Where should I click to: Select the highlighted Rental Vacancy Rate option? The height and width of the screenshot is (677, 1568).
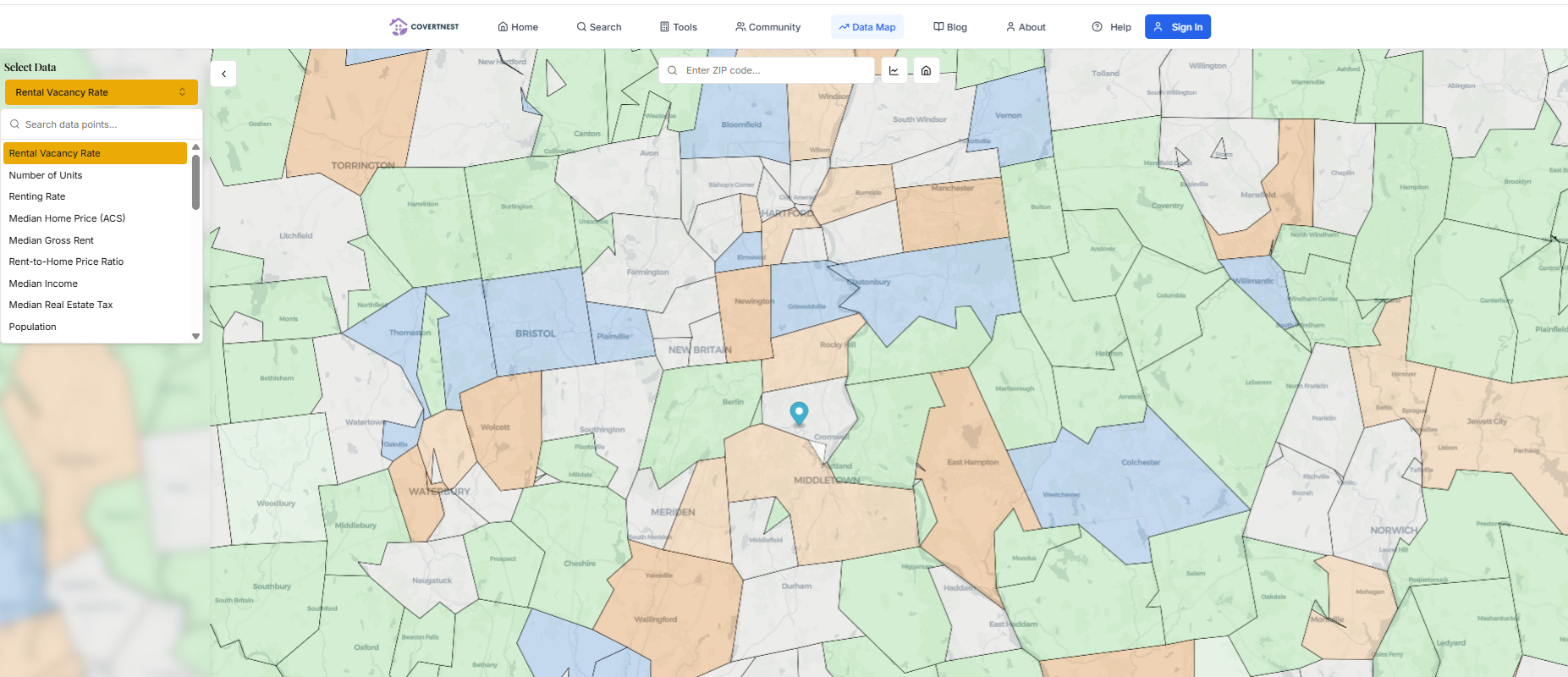(x=95, y=153)
